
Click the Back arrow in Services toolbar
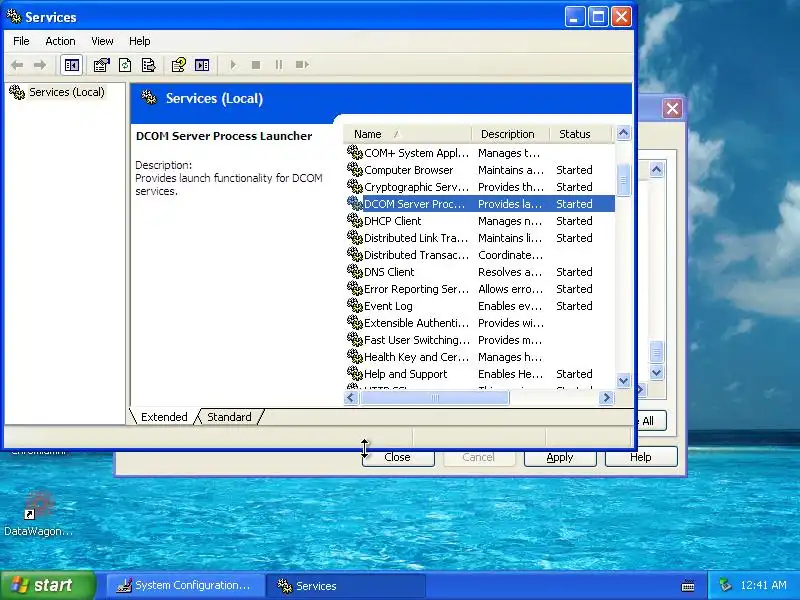pos(17,65)
